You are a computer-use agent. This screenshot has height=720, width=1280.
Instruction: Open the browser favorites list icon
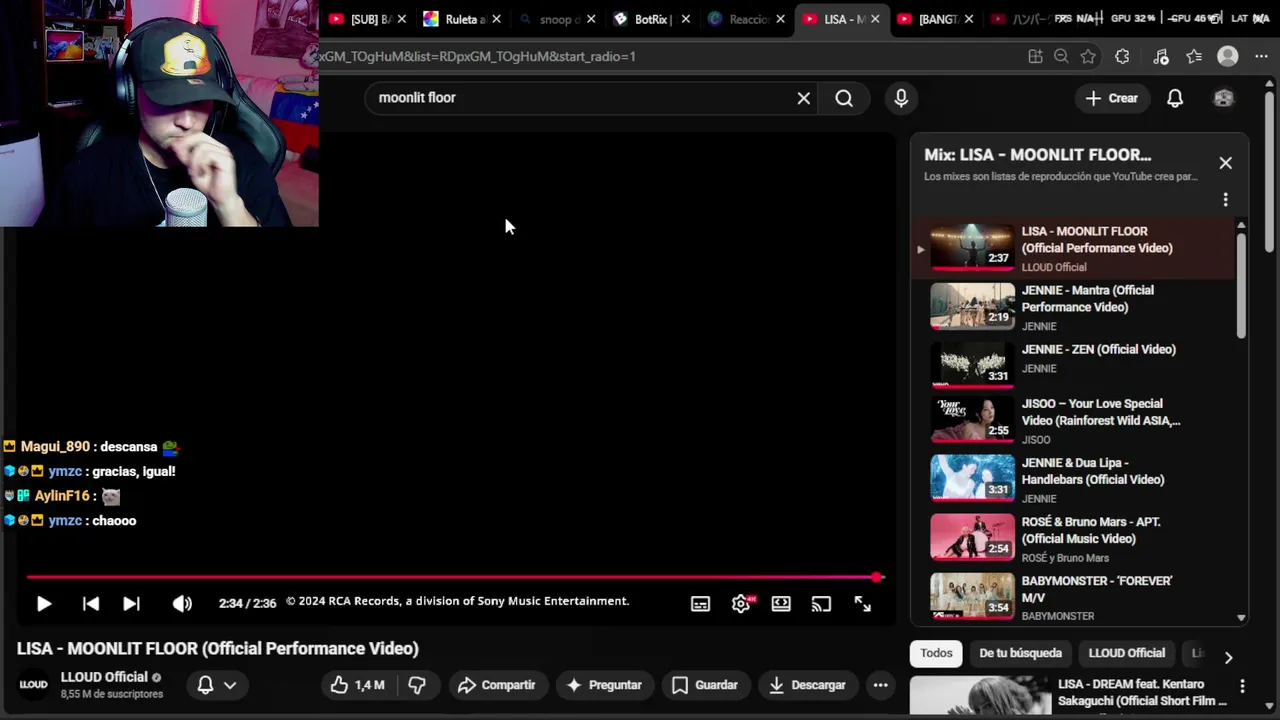[1194, 57]
